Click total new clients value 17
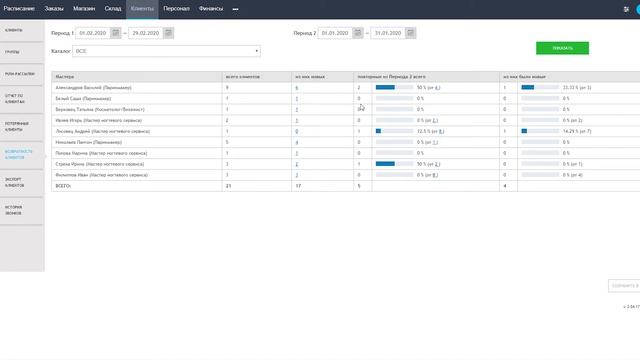640x360 pixels. [x=298, y=186]
